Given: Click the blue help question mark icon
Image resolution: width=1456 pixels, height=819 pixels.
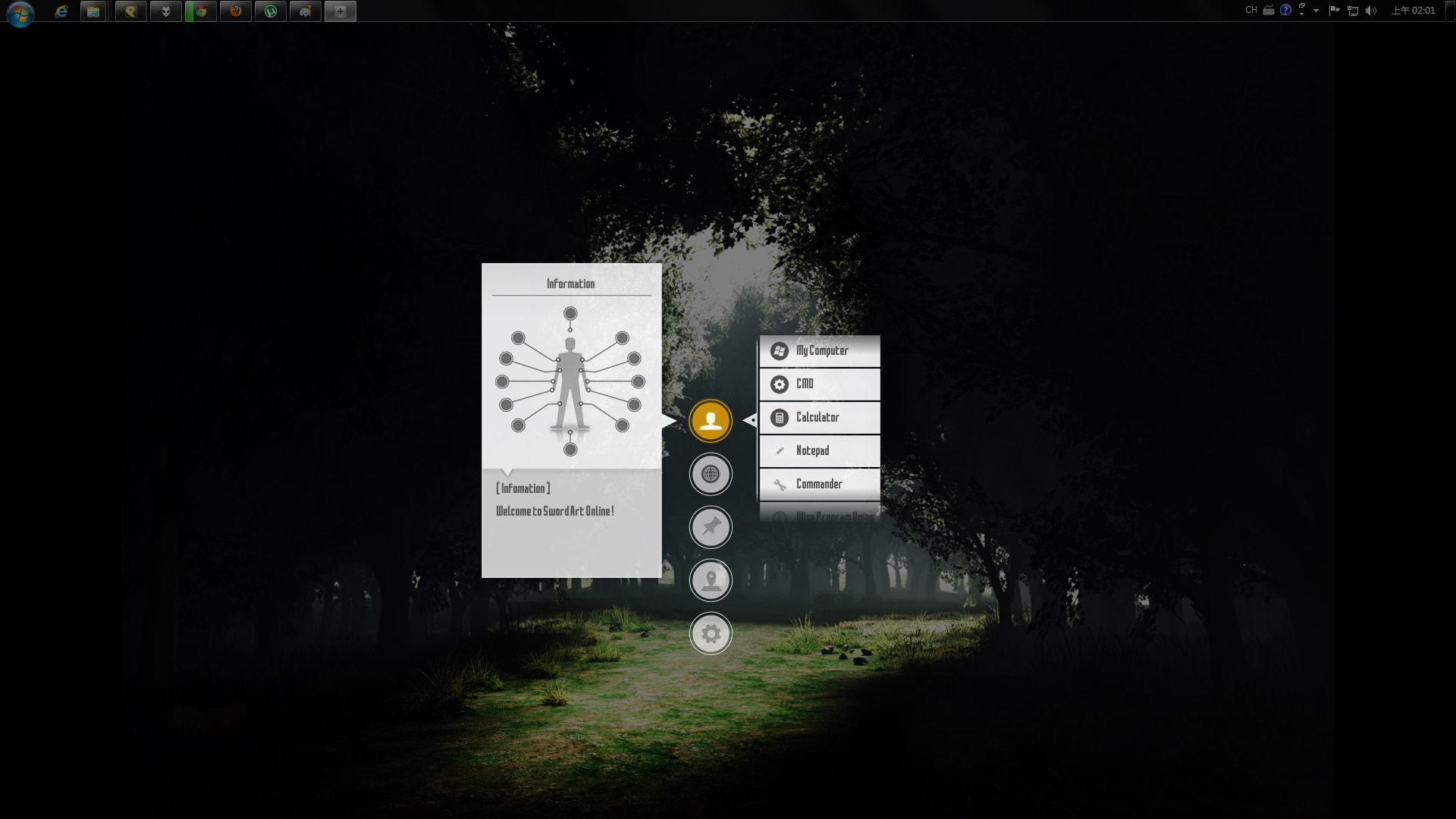Looking at the screenshot, I should [x=1285, y=10].
